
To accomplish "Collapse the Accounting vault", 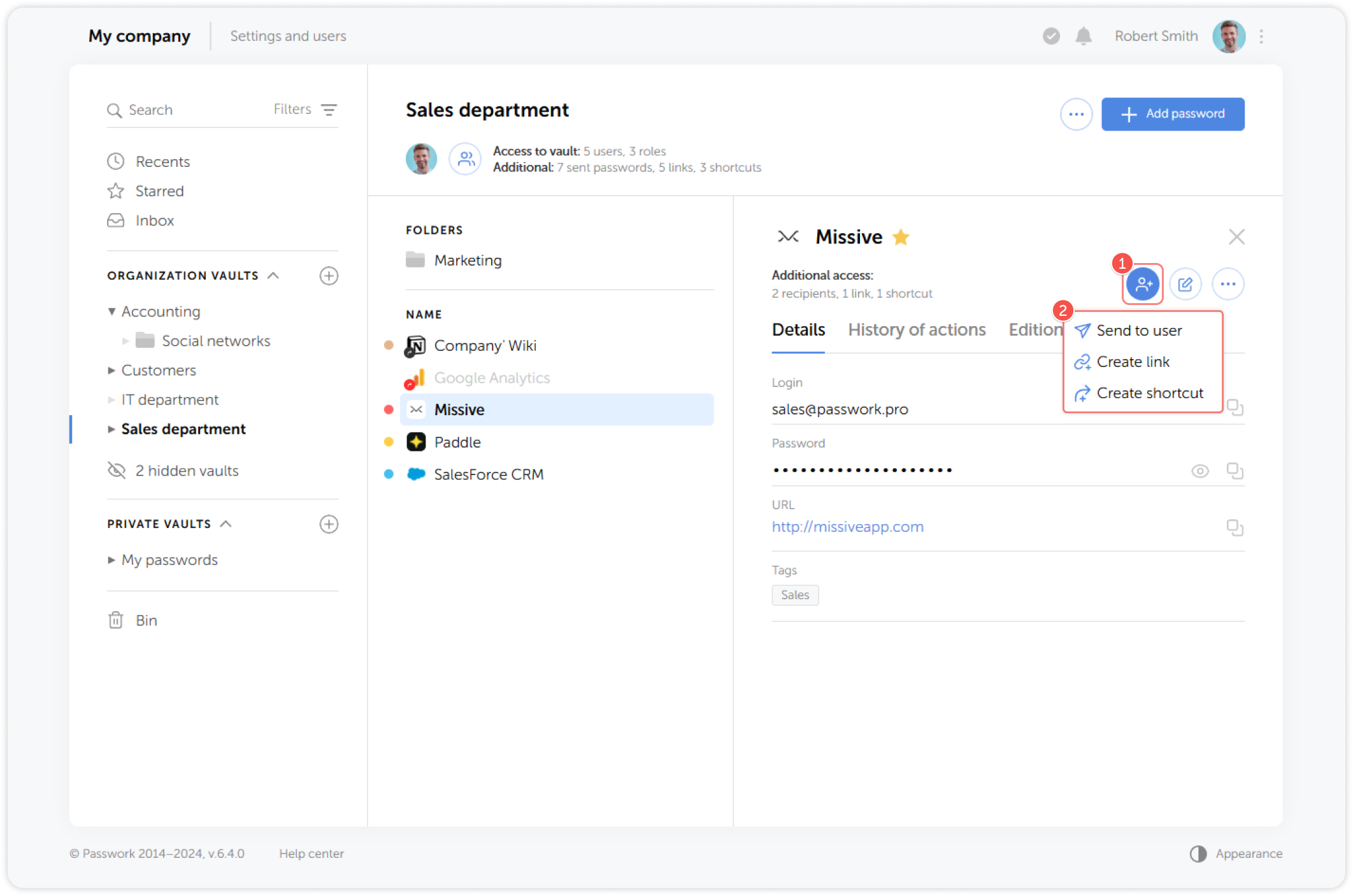I will click(x=112, y=311).
